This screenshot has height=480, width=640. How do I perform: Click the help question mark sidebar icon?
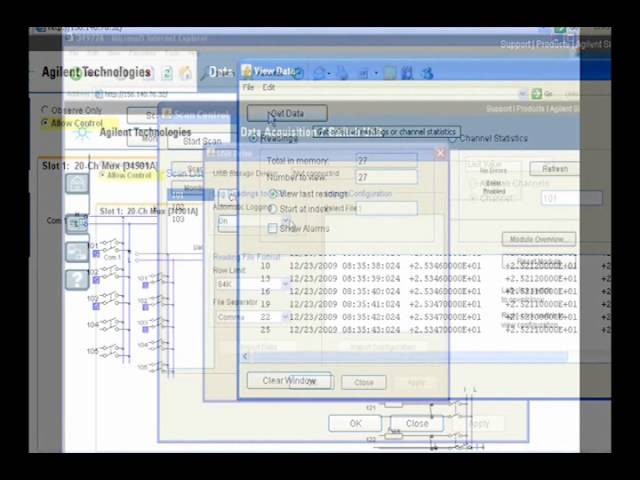[x=77, y=280]
